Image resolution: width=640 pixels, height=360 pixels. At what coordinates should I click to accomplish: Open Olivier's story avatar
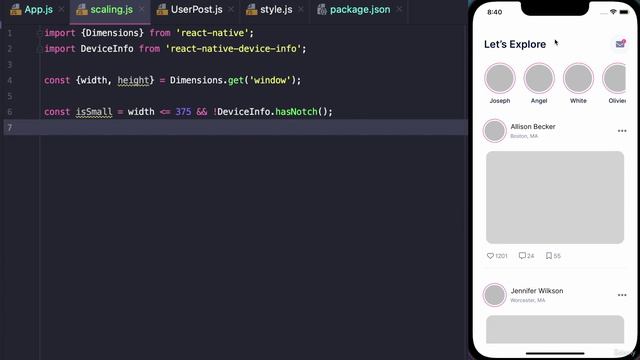click(x=614, y=78)
